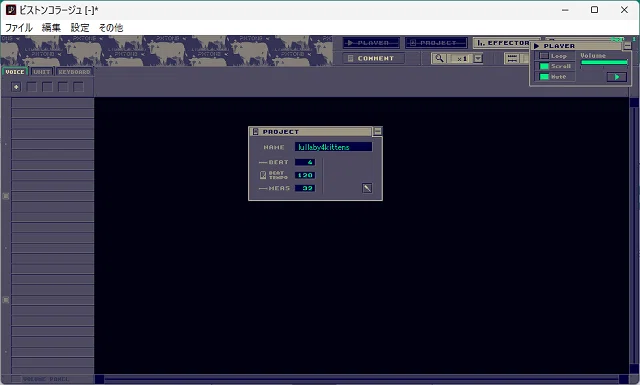640x385 pixels.
Task: Click the project NAME field lullaby4kittens
Action: pos(333,147)
